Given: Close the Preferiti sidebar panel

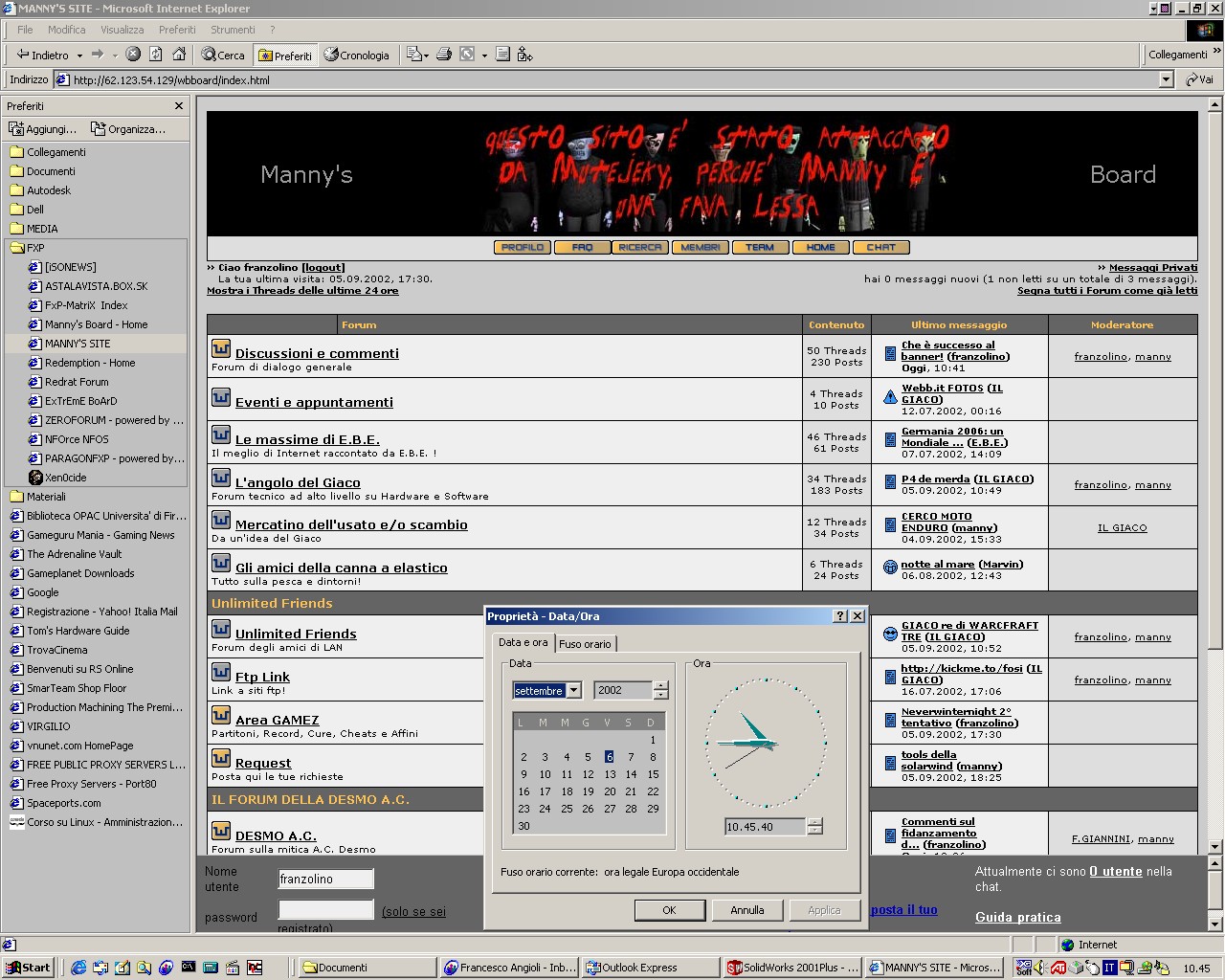Looking at the screenshot, I should tap(179, 106).
